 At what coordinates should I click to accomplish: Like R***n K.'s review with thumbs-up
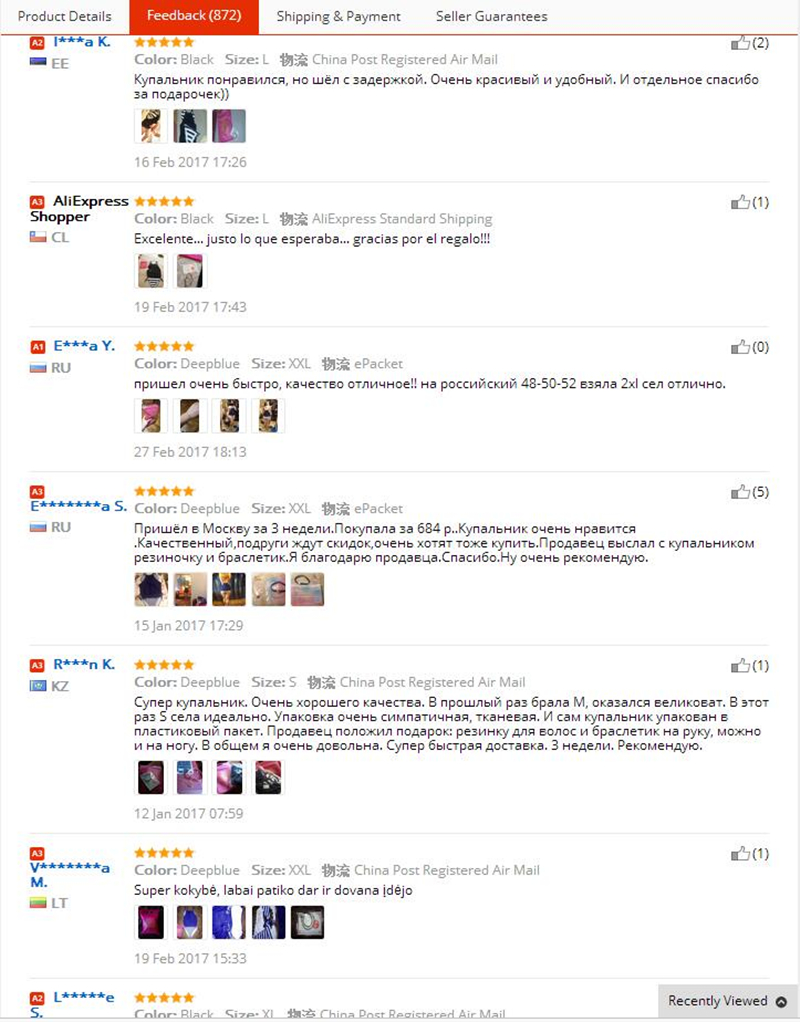point(740,665)
